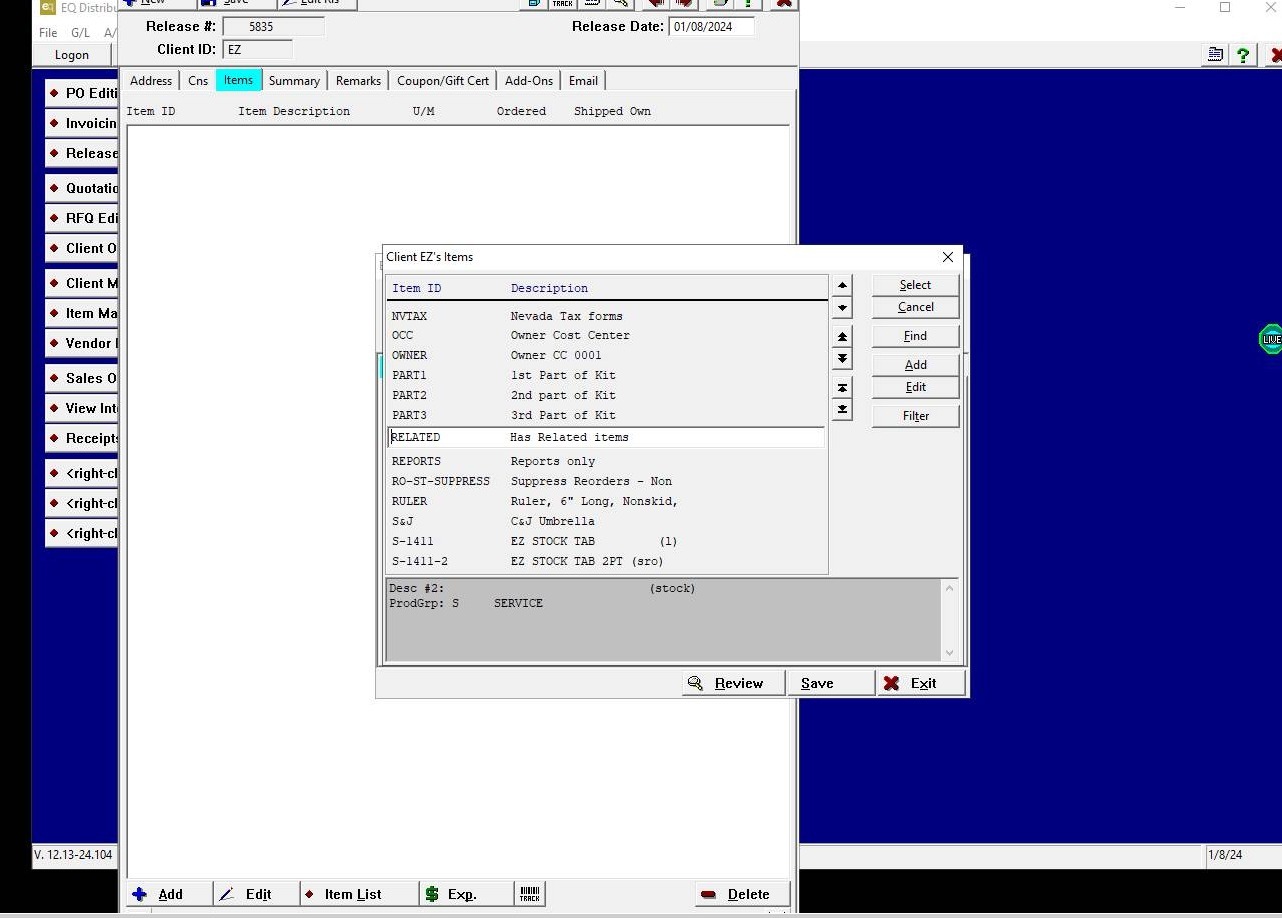Click Edit with pencil in bottom toolbar
Image resolution: width=1282 pixels, height=918 pixels.
(257, 894)
